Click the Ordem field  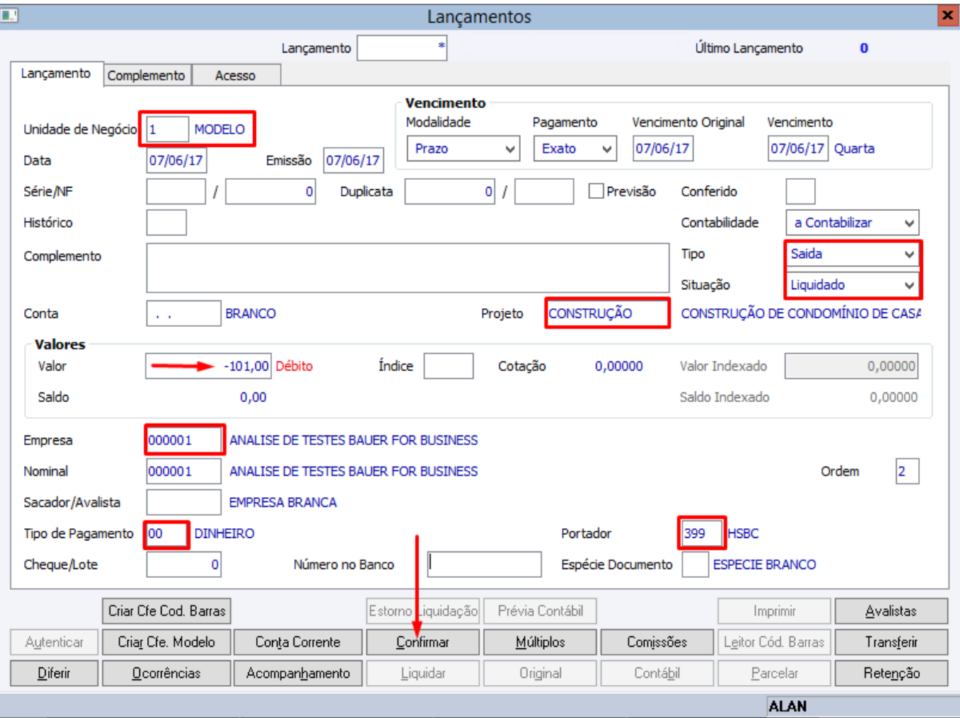click(907, 471)
